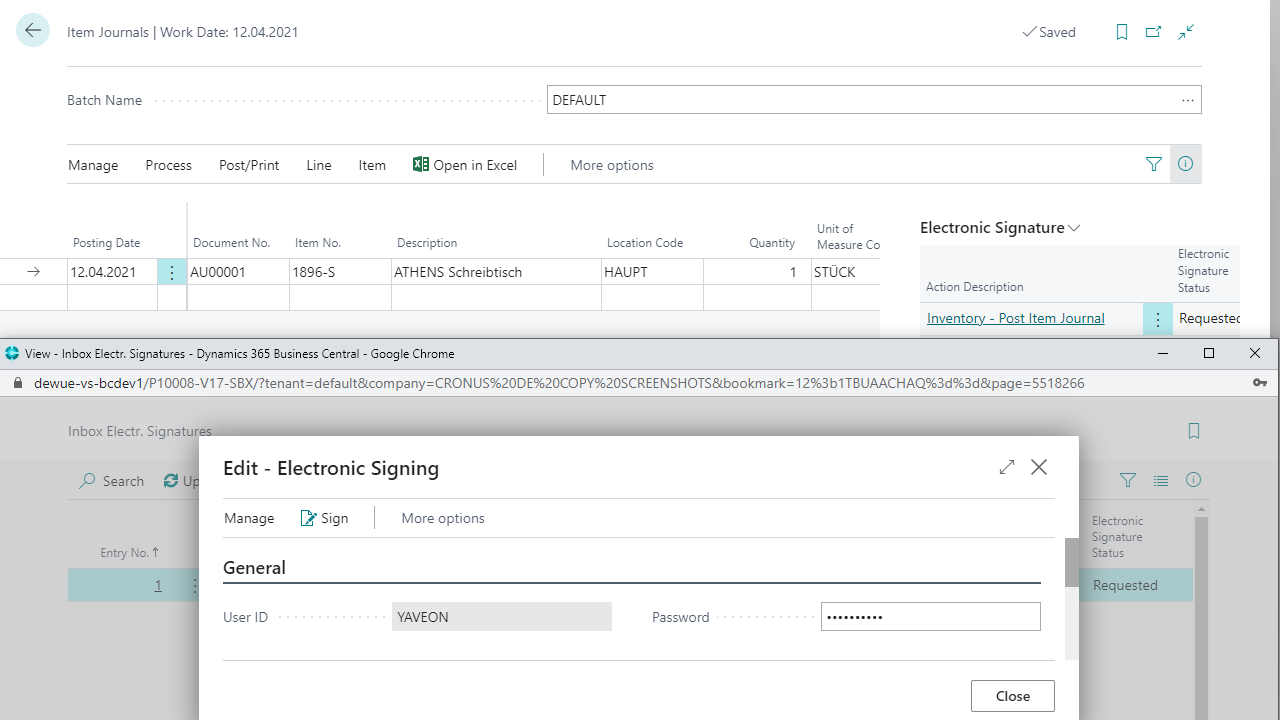This screenshot has width=1280, height=720.
Task: Open the Process menu
Action: [x=168, y=165]
